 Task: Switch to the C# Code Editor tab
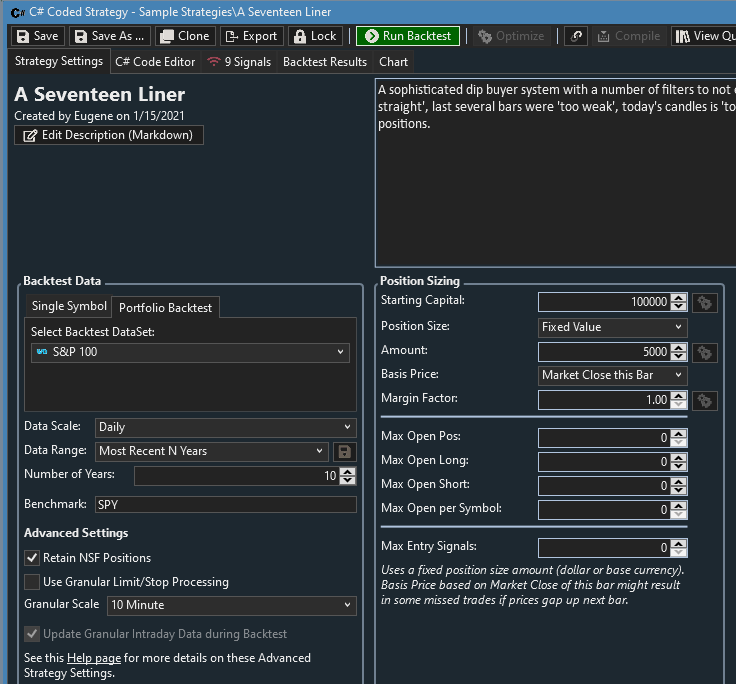point(155,62)
